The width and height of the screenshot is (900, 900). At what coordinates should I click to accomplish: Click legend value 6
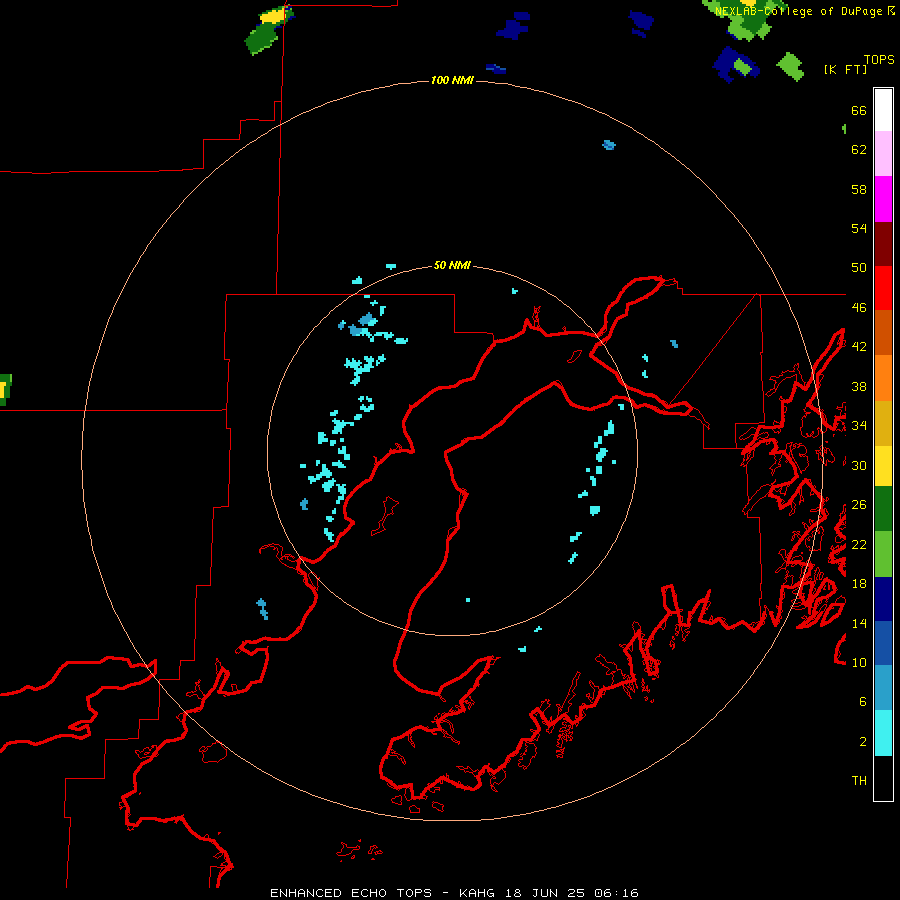863,701
